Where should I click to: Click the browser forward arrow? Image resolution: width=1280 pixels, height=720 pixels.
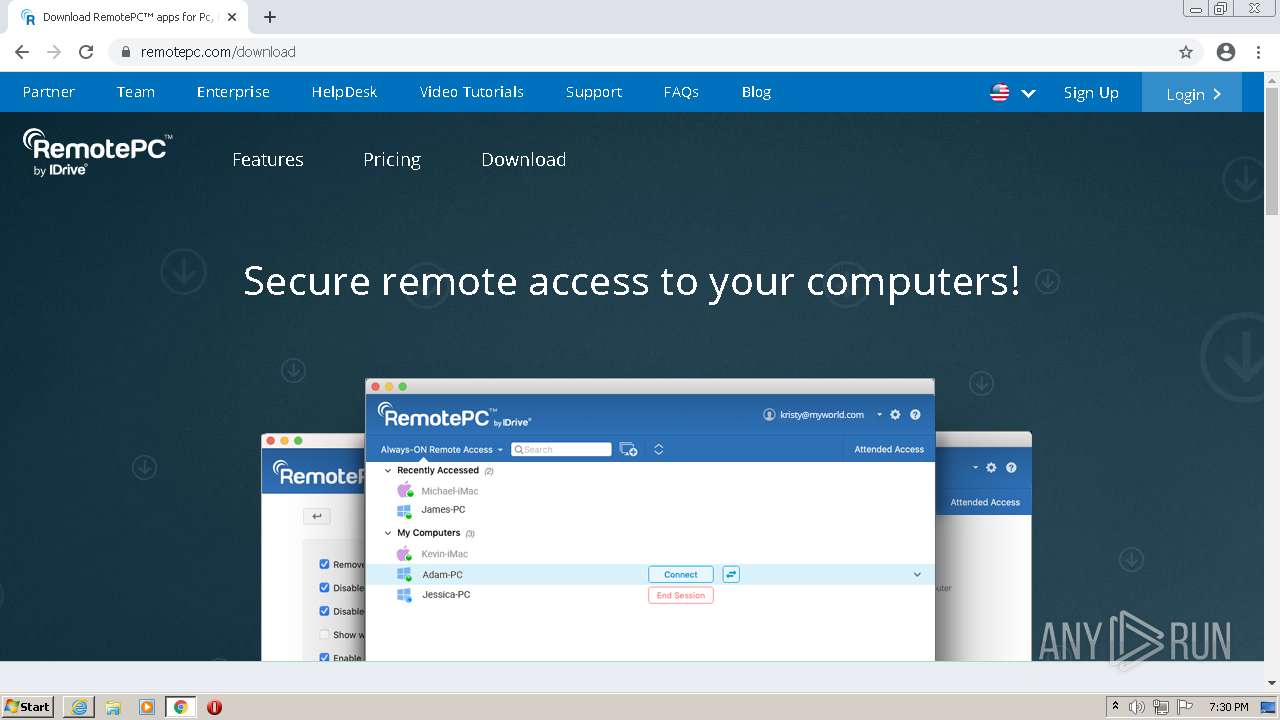54,52
